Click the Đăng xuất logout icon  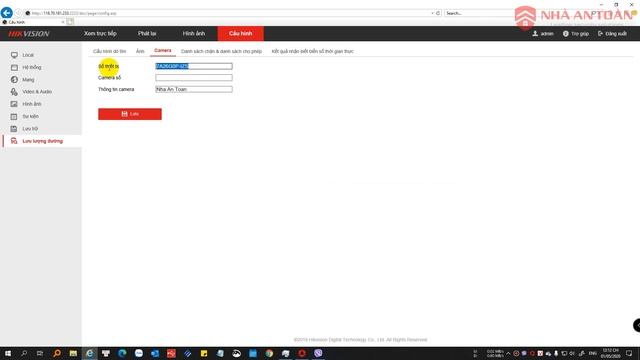click(x=600, y=33)
